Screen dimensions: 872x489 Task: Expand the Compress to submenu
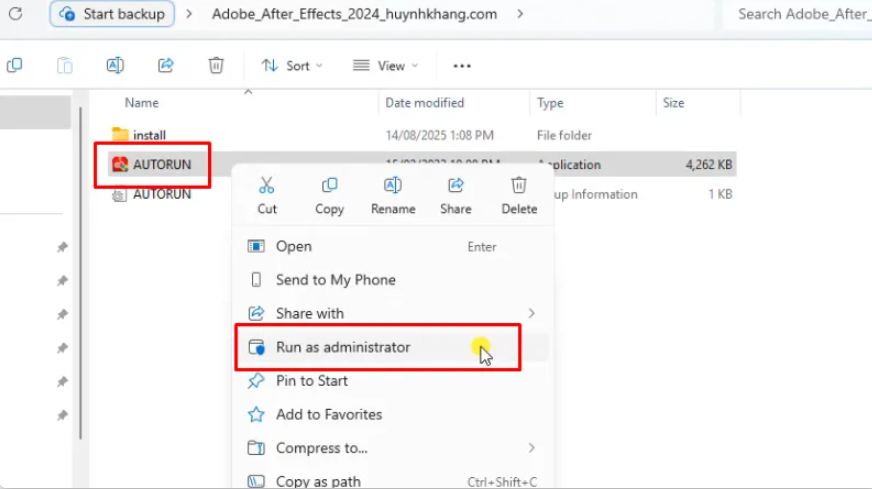[390, 448]
